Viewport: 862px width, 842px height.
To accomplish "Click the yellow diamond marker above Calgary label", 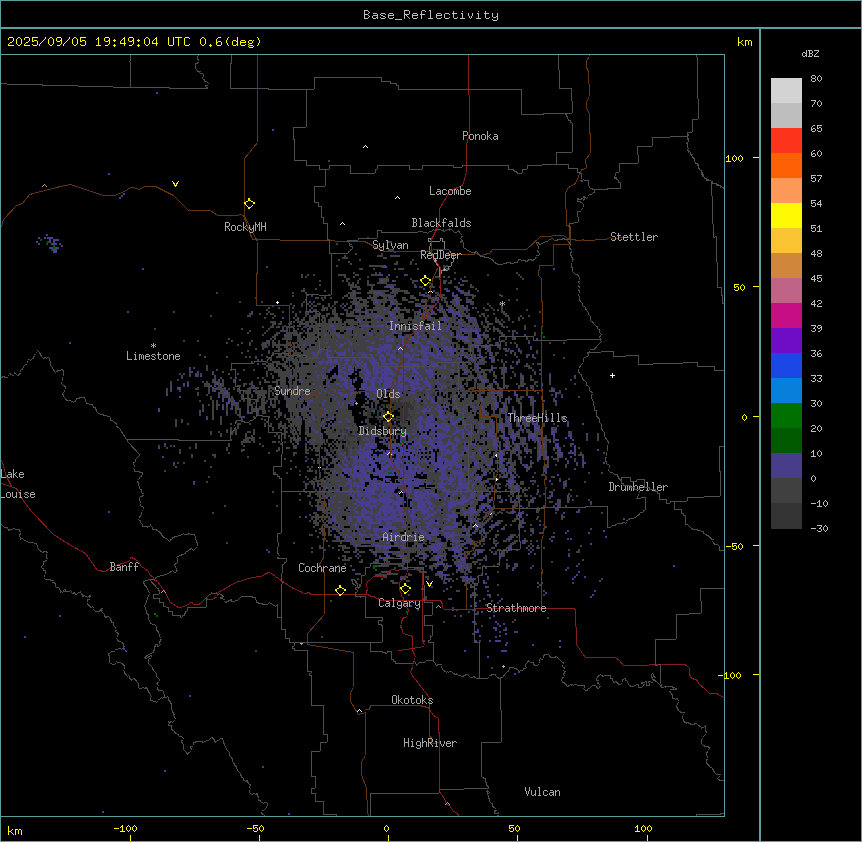I will [405, 589].
